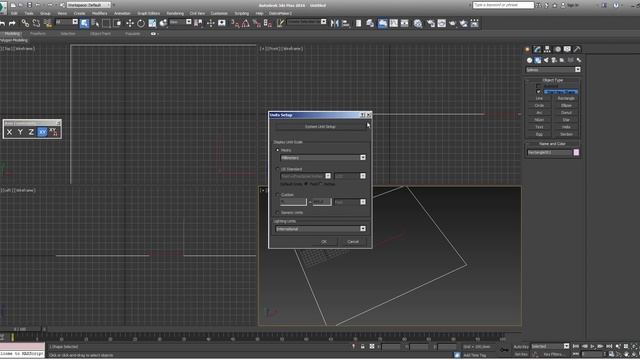This screenshot has height=360, width=640.
Task: Open the reference coordinate system dropdown
Action: (180, 22)
